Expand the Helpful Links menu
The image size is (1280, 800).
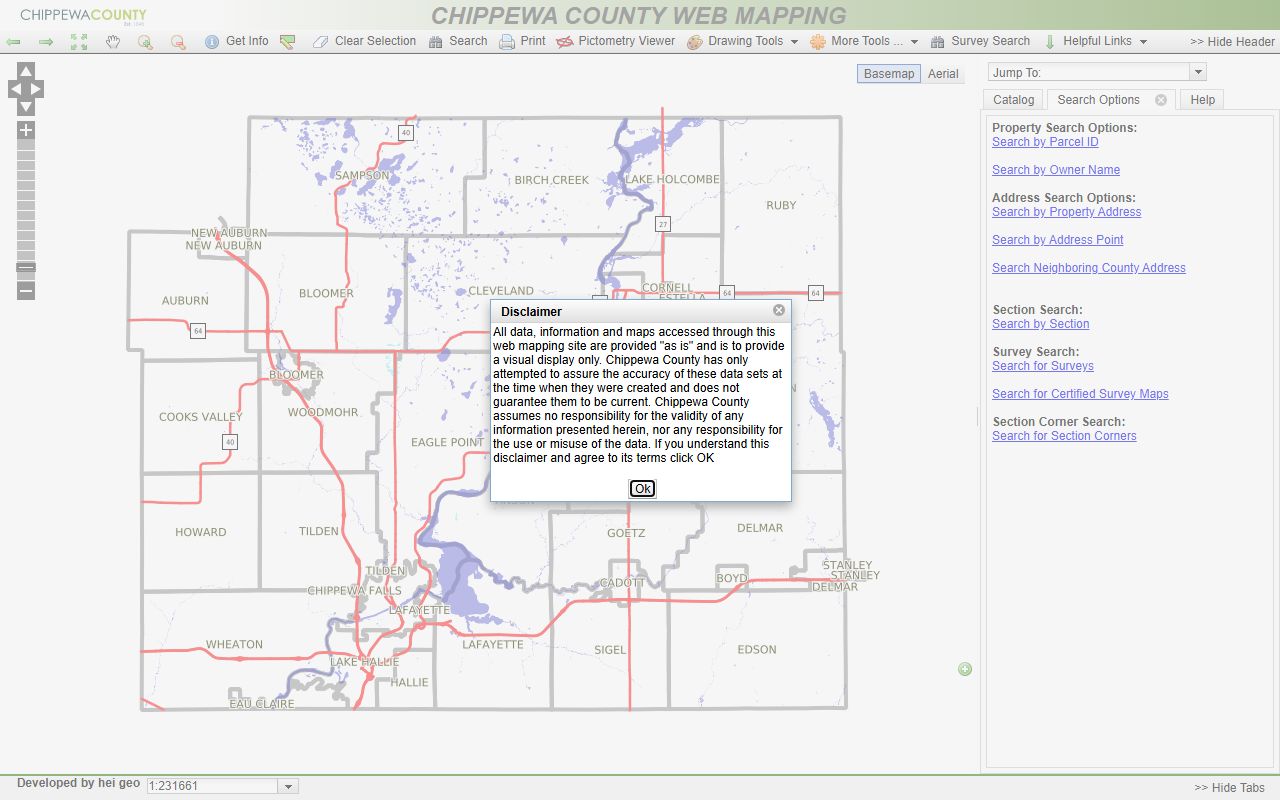(x=1095, y=41)
